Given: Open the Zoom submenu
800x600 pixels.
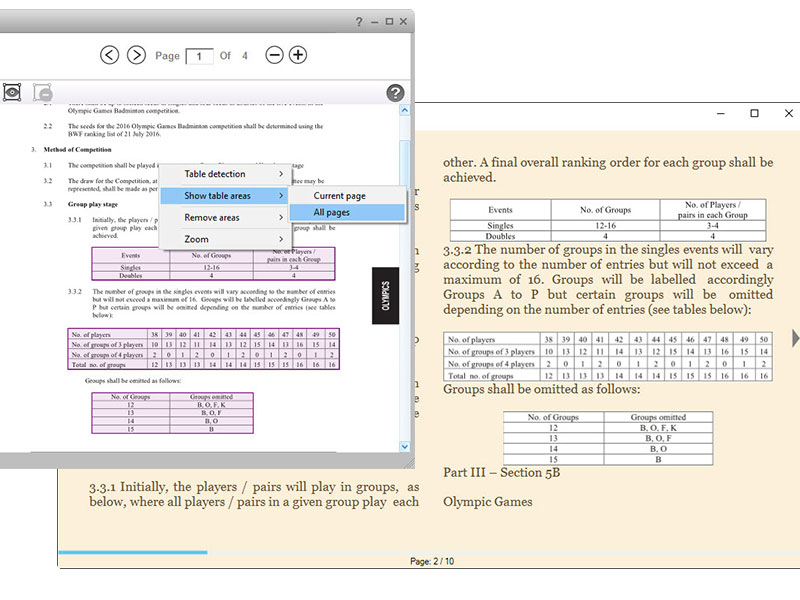Looking at the screenshot, I should coord(224,239).
